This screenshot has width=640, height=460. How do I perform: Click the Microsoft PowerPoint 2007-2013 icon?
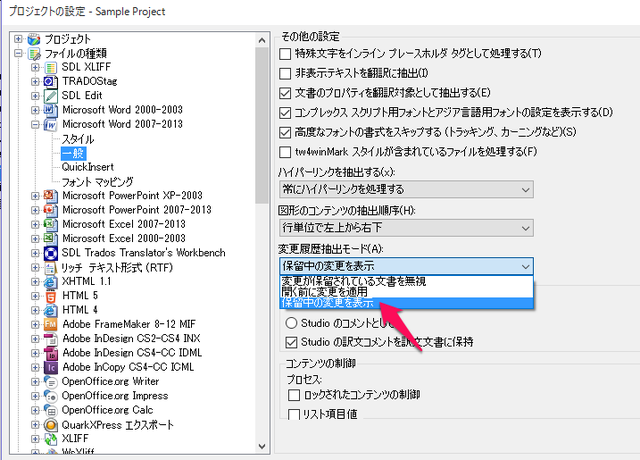(x=51, y=210)
